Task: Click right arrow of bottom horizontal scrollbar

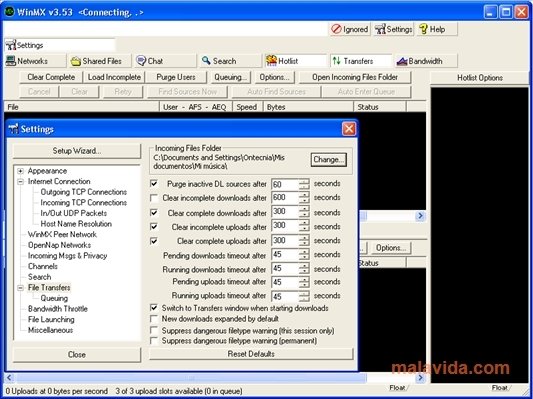Action: (420, 378)
